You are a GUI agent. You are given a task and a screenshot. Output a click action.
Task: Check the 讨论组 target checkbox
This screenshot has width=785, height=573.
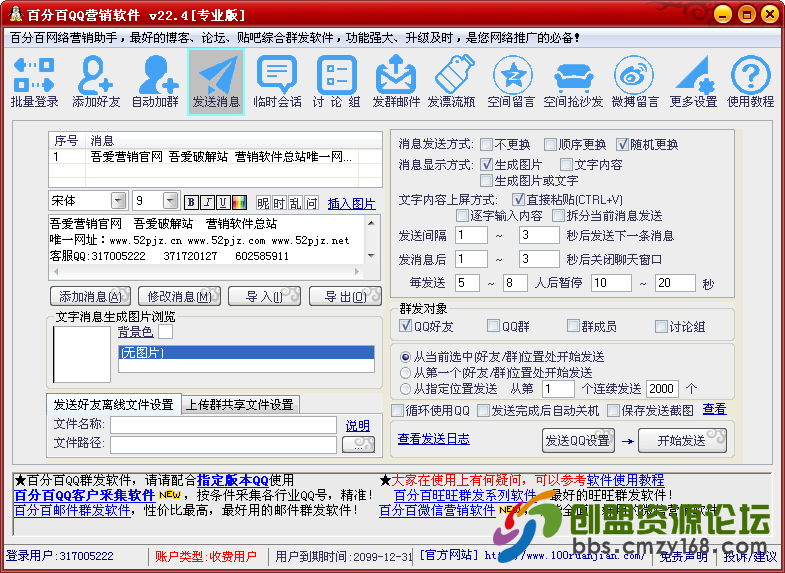[661, 326]
